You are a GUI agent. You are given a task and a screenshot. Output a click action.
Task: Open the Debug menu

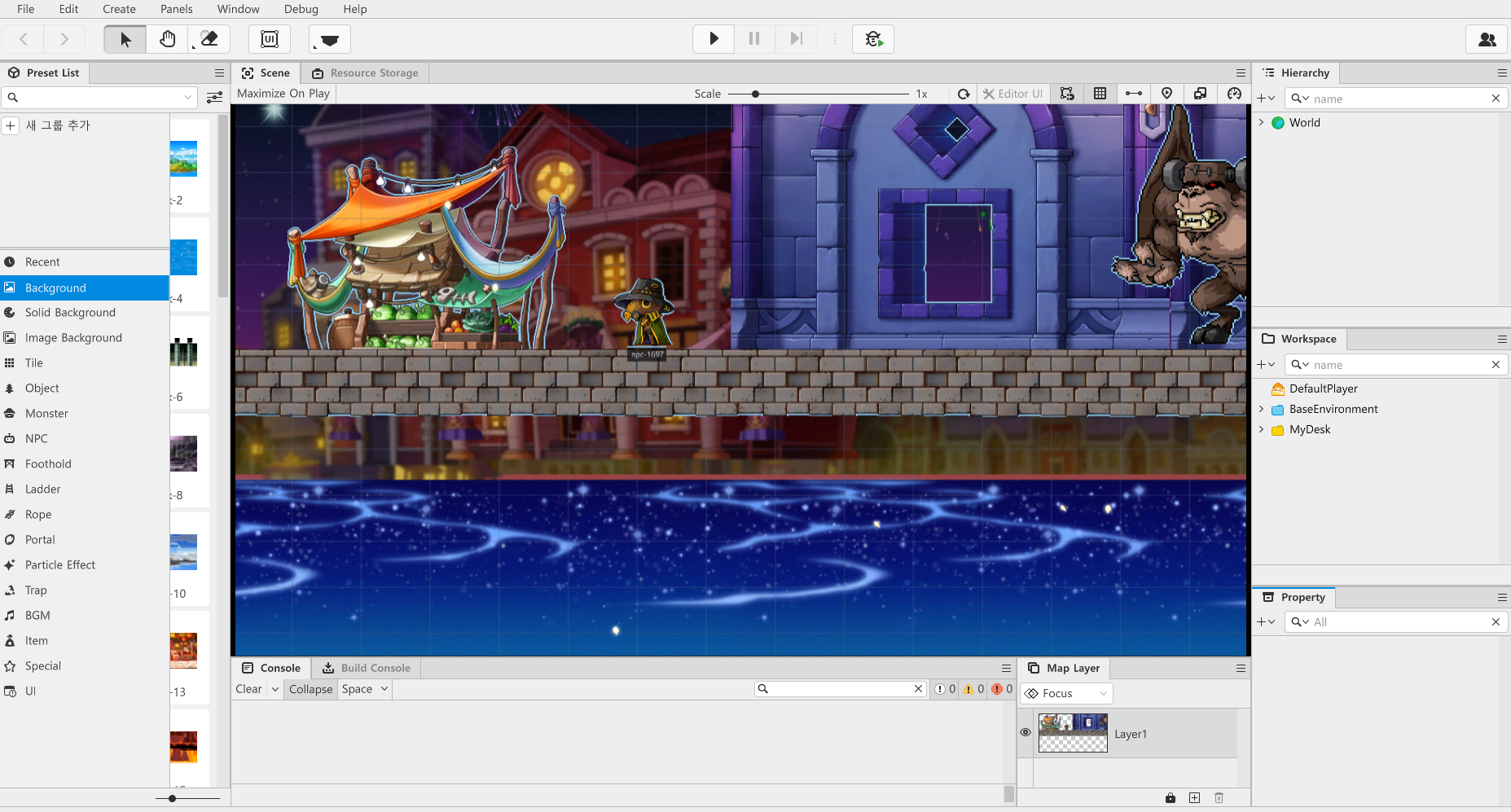pos(301,9)
